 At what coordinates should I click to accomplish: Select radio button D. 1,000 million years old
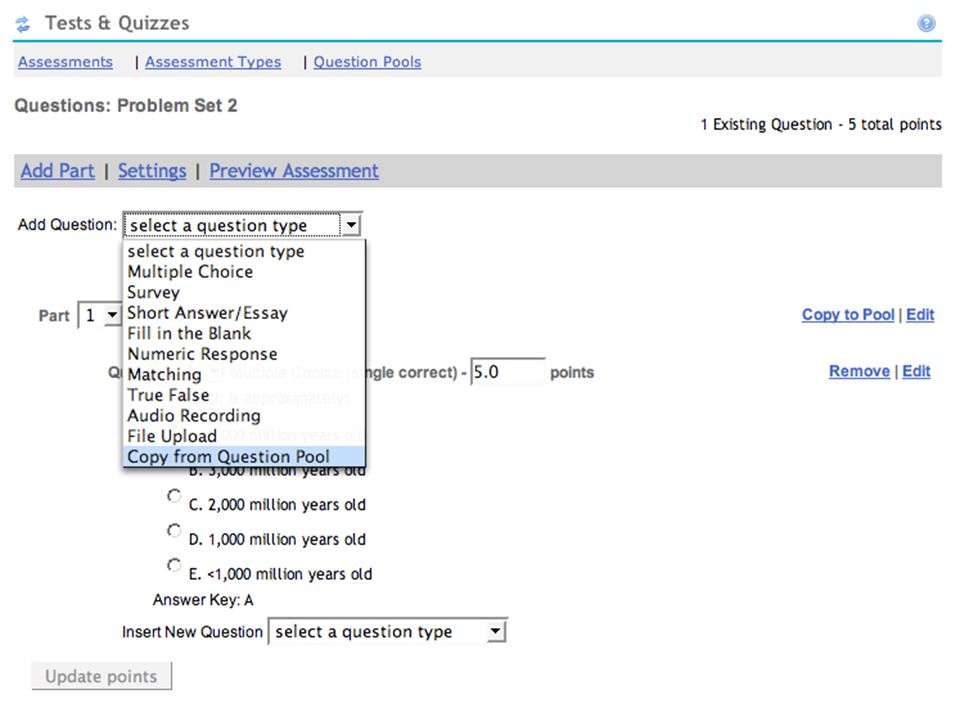pyautogui.click(x=174, y=530)
